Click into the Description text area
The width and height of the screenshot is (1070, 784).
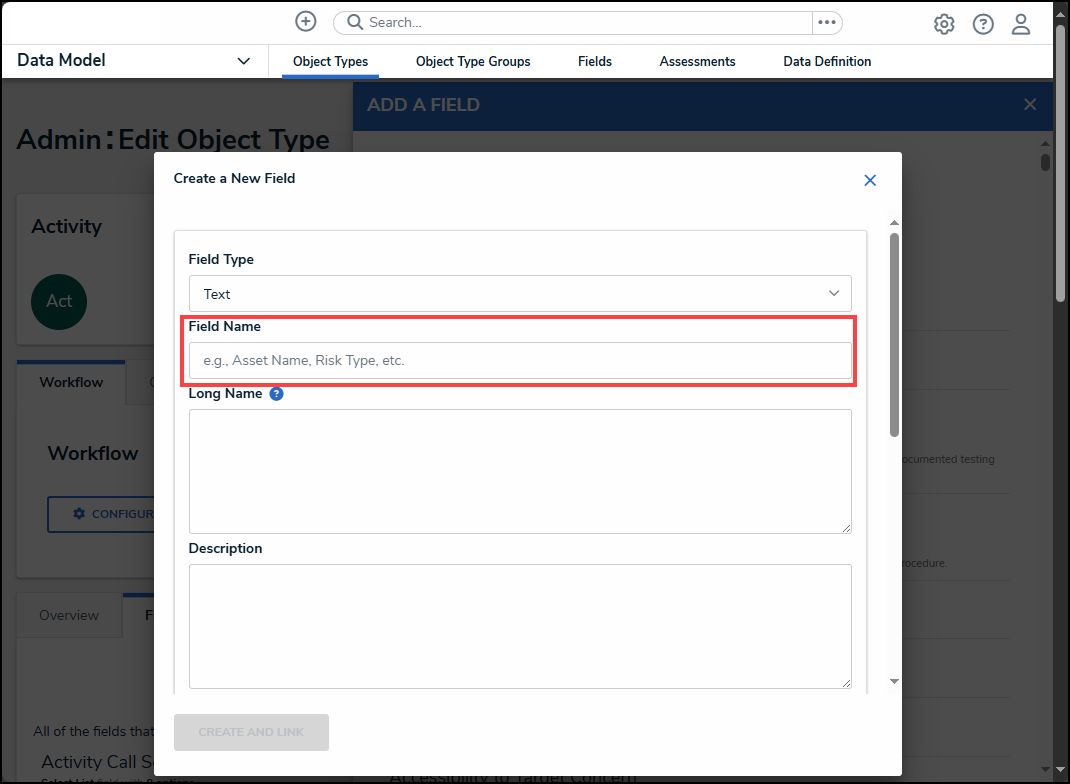tap(520, 626)
